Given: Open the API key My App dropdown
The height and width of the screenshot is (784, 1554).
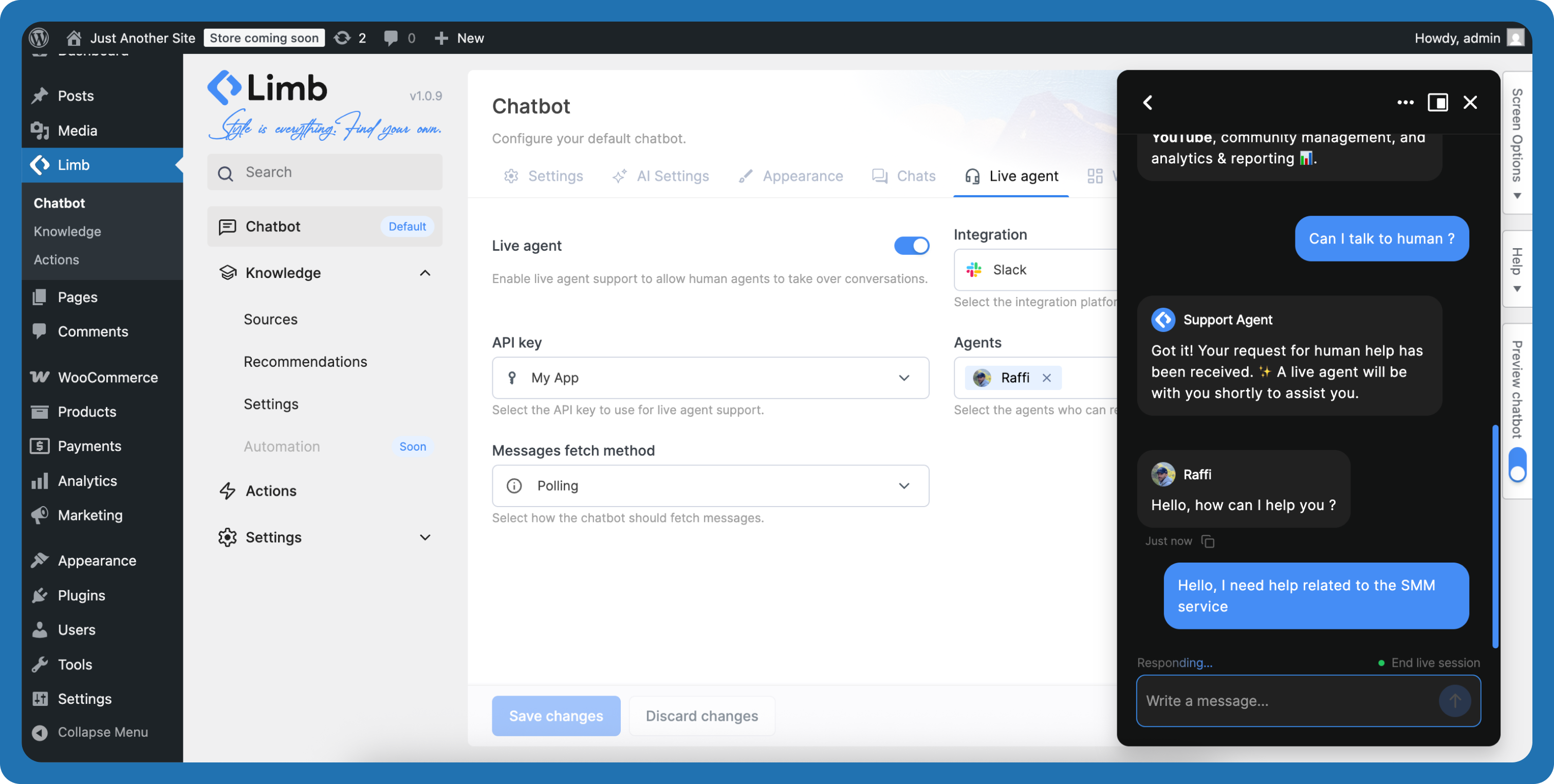Looking at the screenshot, I should tap(710, 378).
